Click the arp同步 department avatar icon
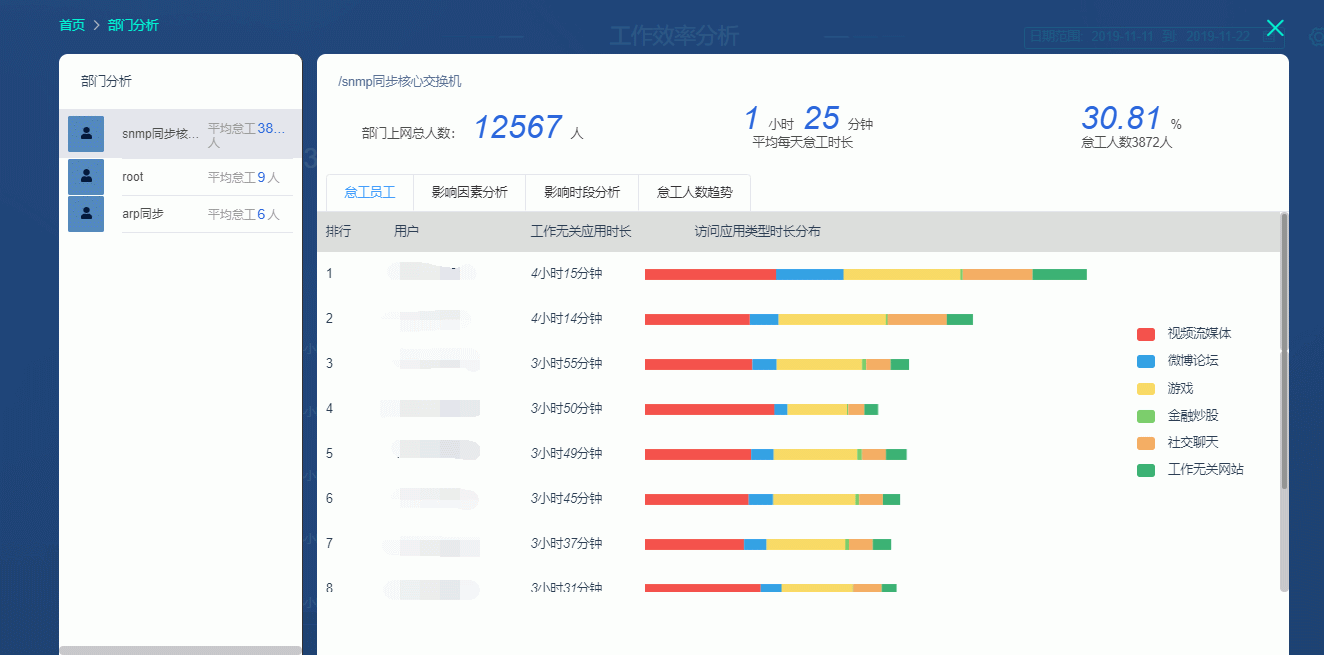 pyautogui.click(x=86, y=214)
